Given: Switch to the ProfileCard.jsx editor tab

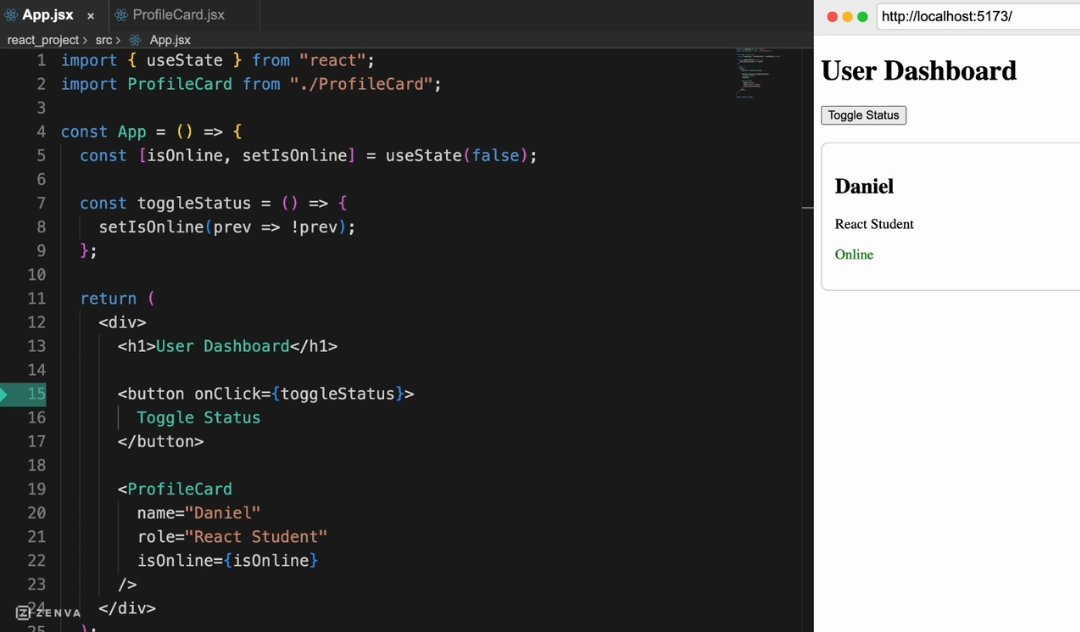Looking at the screenshot, I should (178, 14).
